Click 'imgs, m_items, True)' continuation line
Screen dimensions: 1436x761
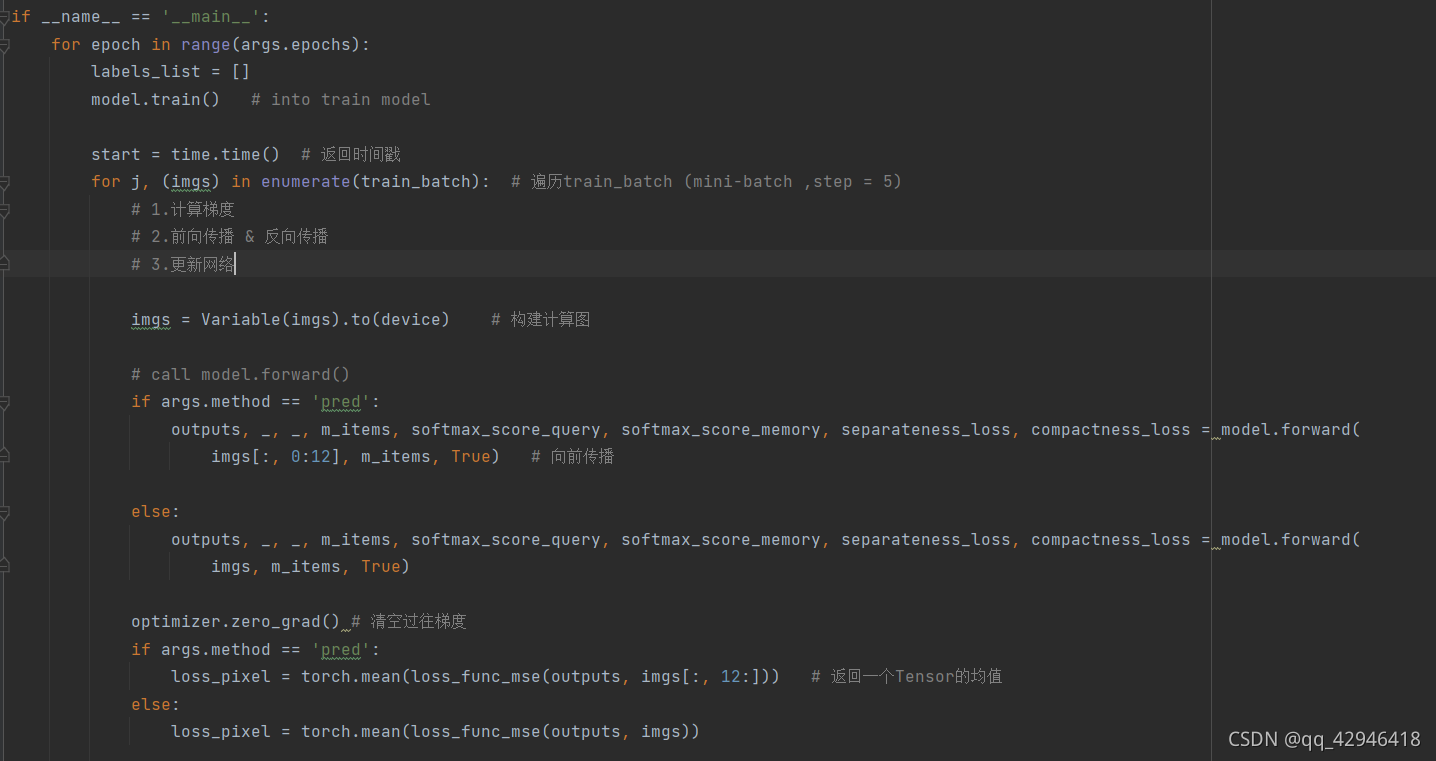pos(311,567)
